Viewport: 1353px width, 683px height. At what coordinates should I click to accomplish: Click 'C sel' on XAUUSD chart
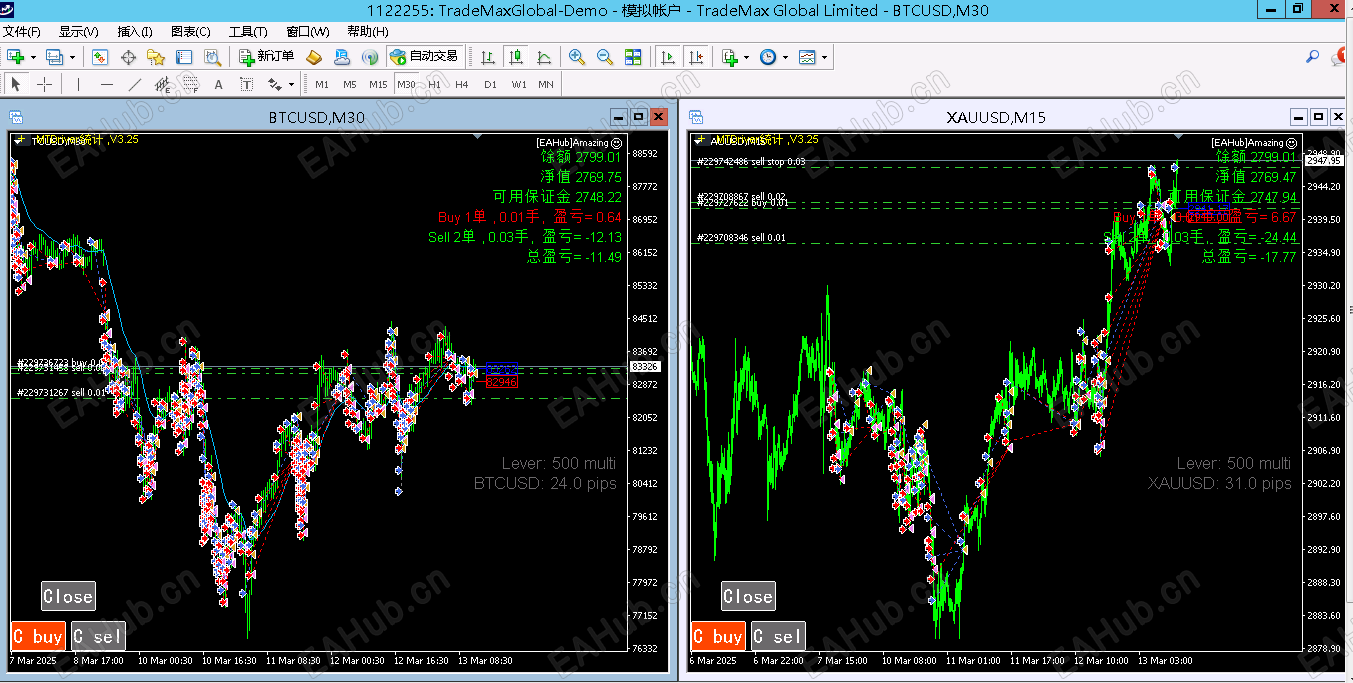[x=778, y=636]
